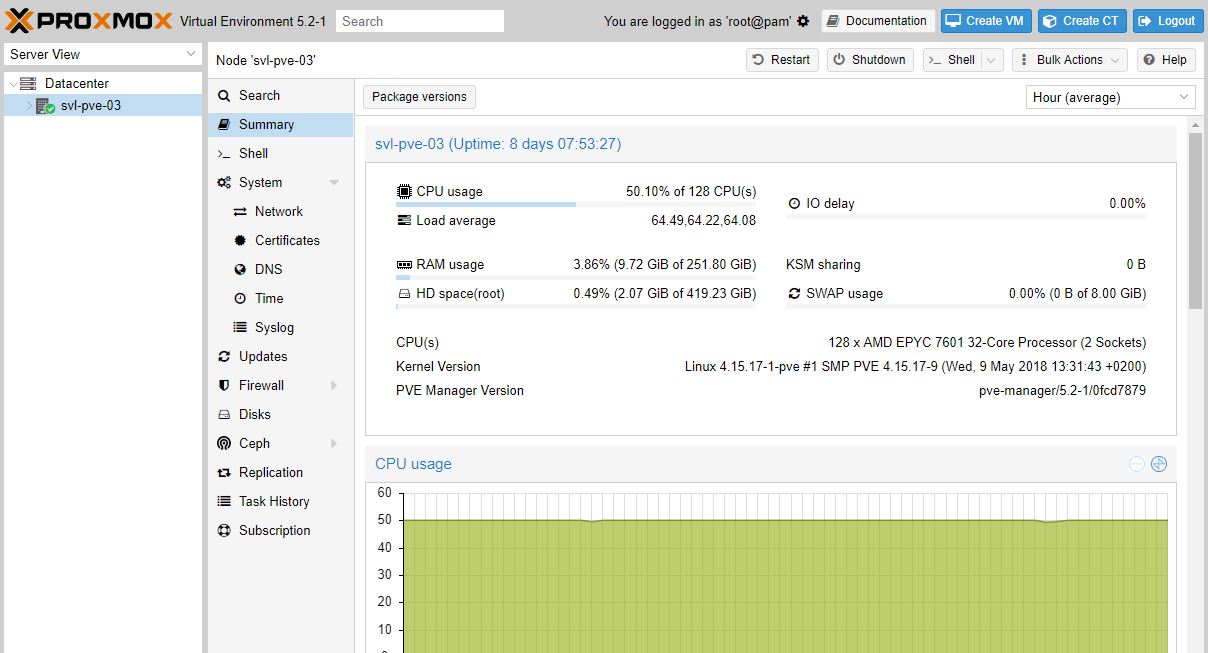The height and width of the screenshot is (653, 1208).
Task: Click the Logout button
Action: tap(1167, 21)
